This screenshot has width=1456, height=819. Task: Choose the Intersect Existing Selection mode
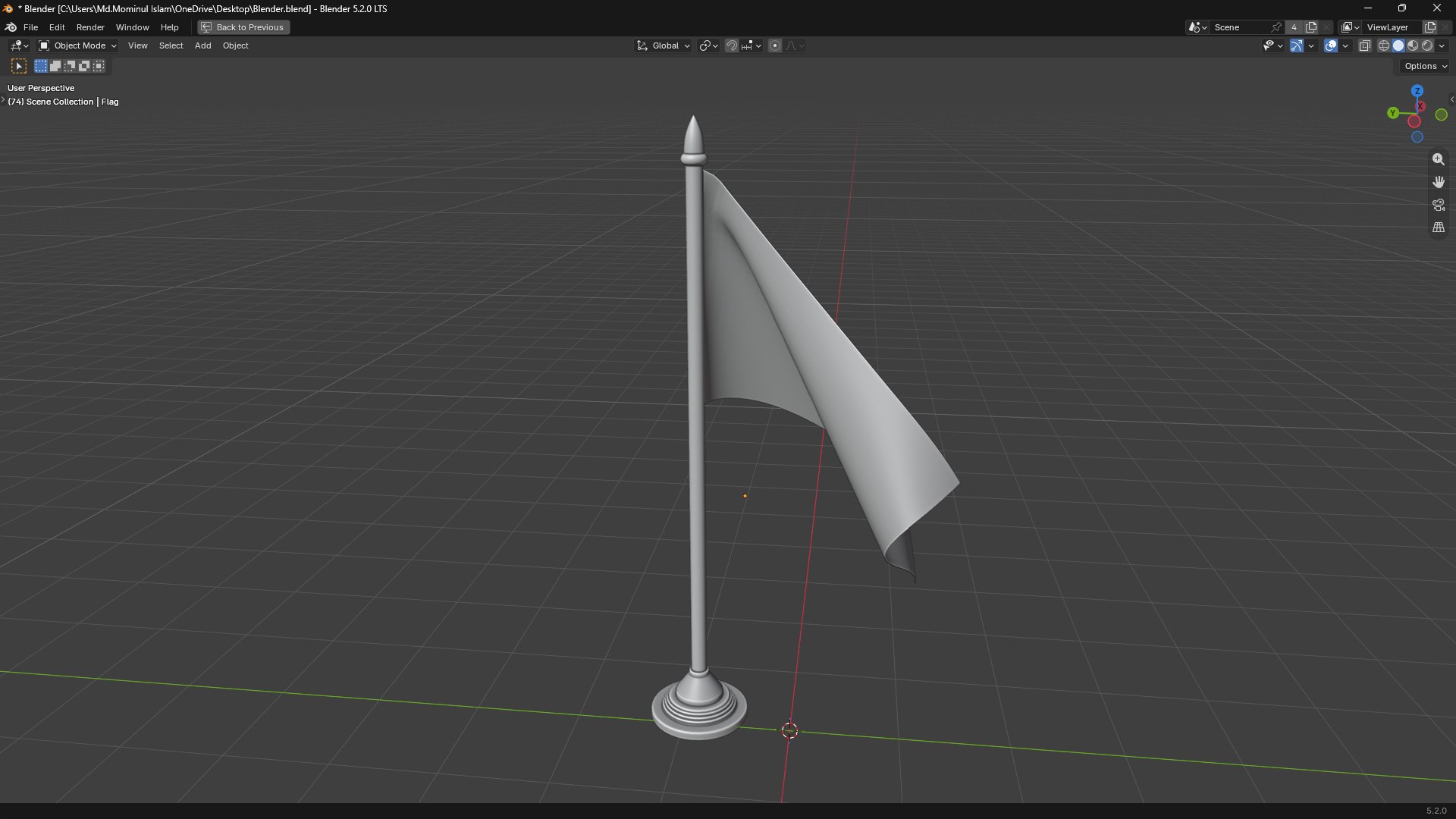[99, 66]
